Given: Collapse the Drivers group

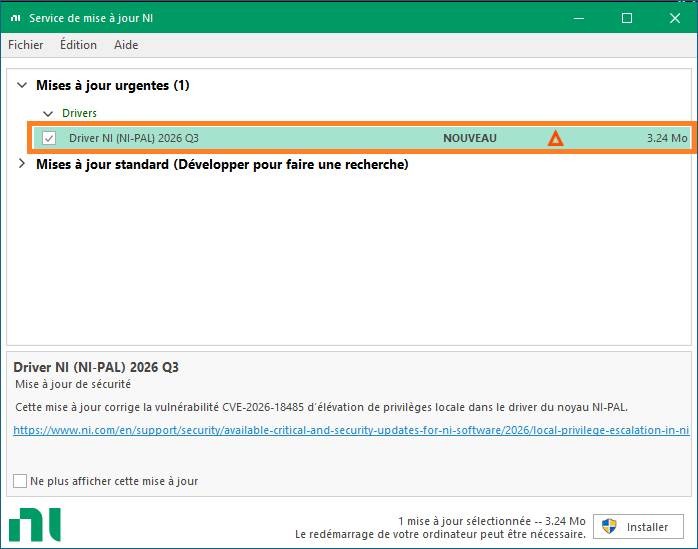Looking at the screenshot, I should [x=48, y=114].
